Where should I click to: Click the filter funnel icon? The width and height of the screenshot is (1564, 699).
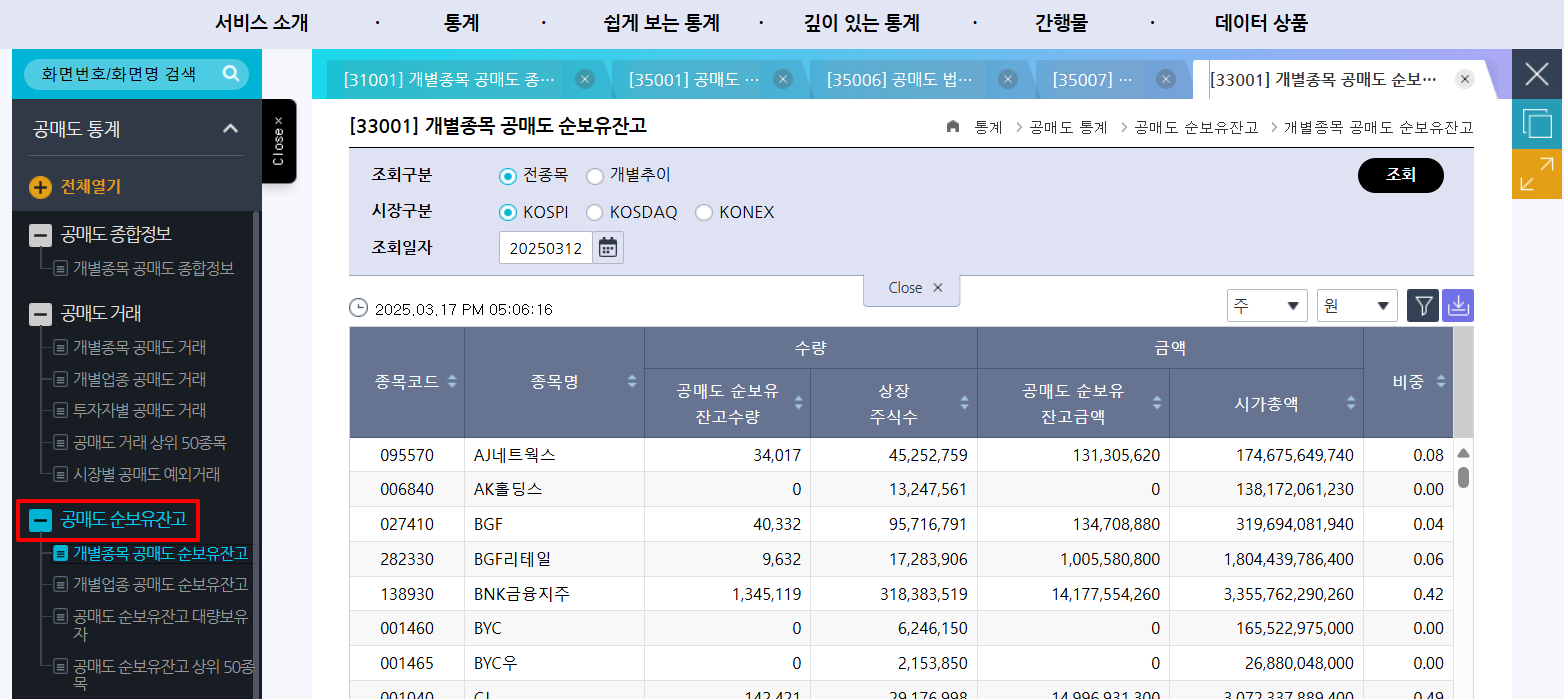(x=1423, y=306)
